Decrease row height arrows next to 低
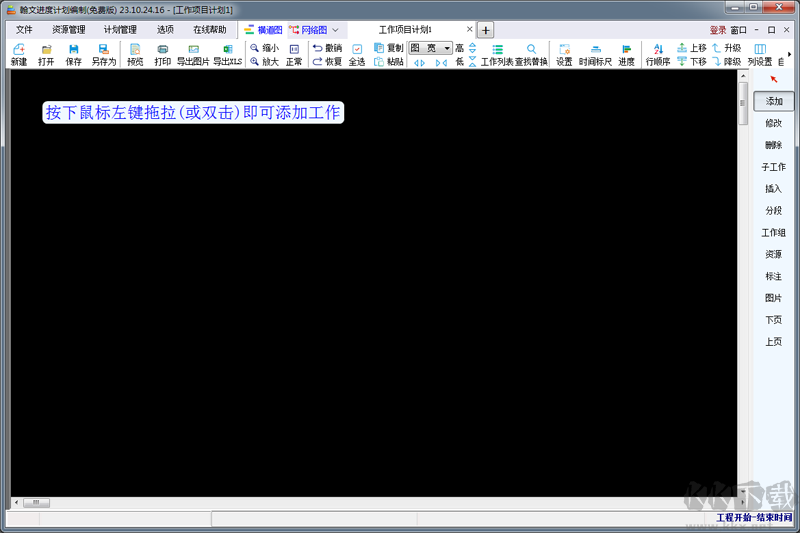This screenshot has width=800, height=533. [472, 62]
